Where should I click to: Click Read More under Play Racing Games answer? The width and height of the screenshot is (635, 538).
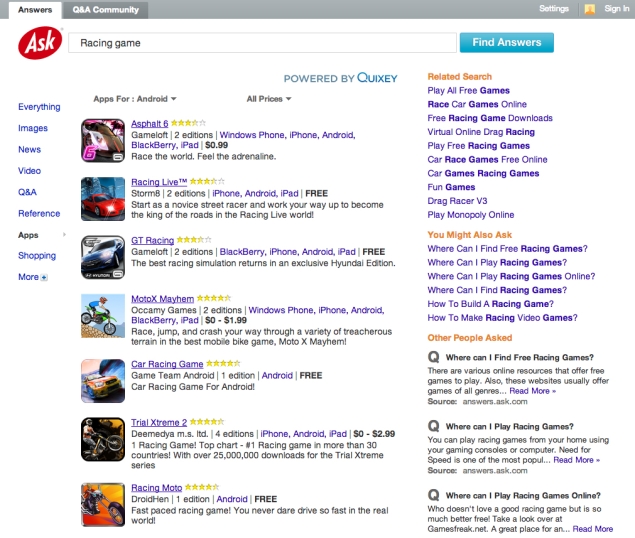click(x=577, y=460)
